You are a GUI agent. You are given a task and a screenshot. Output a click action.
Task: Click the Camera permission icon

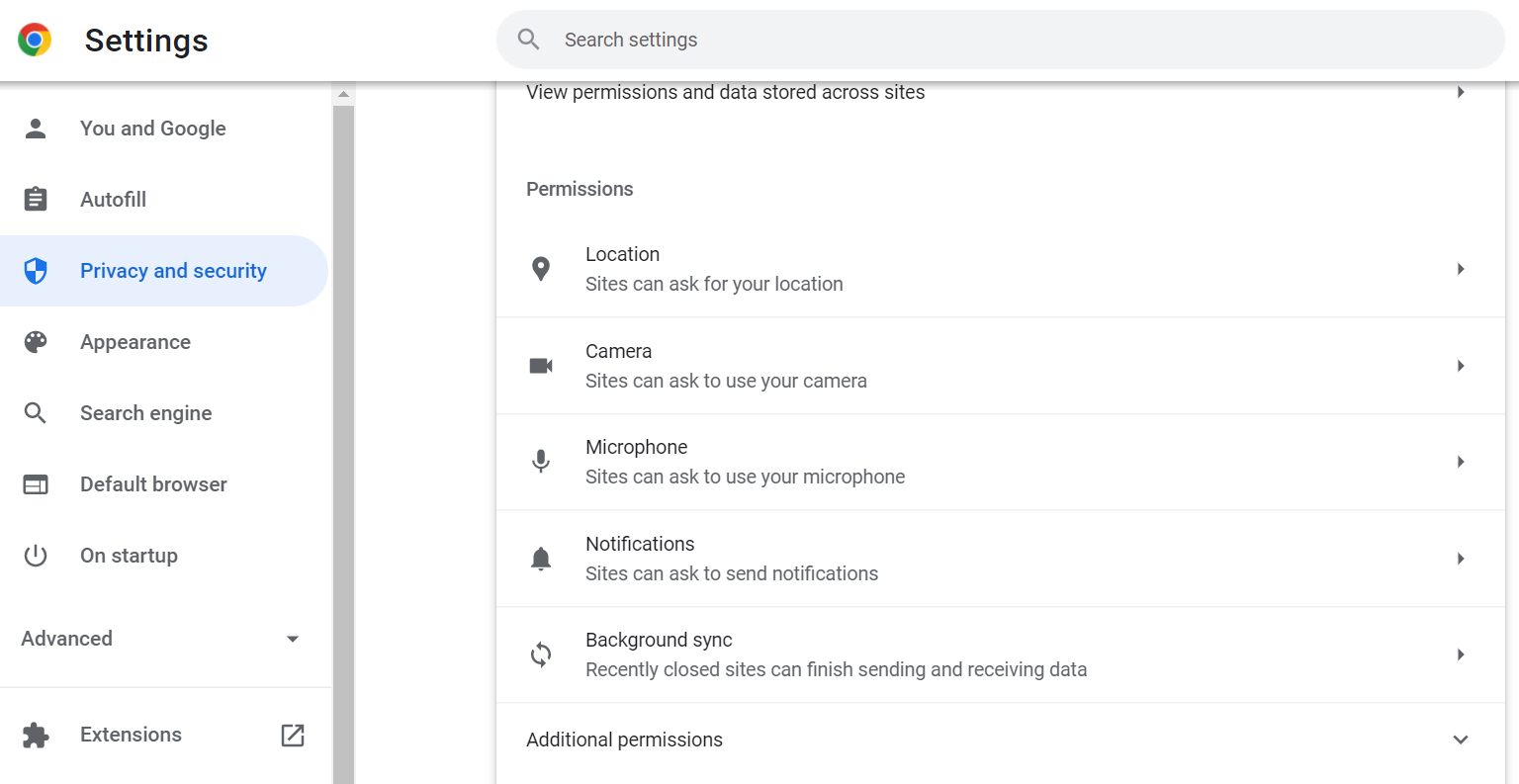541,366
